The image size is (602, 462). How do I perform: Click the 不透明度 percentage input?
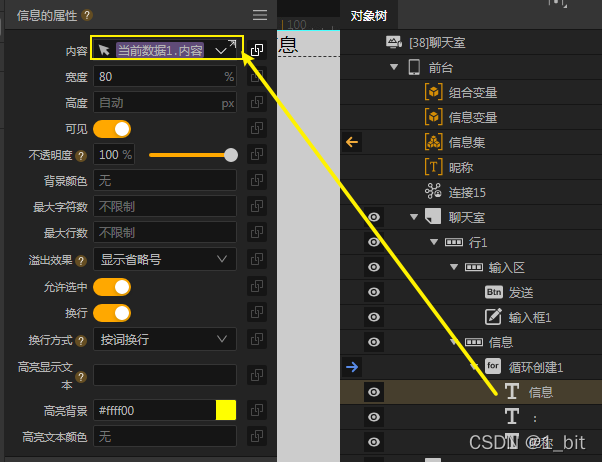[114, 154]
